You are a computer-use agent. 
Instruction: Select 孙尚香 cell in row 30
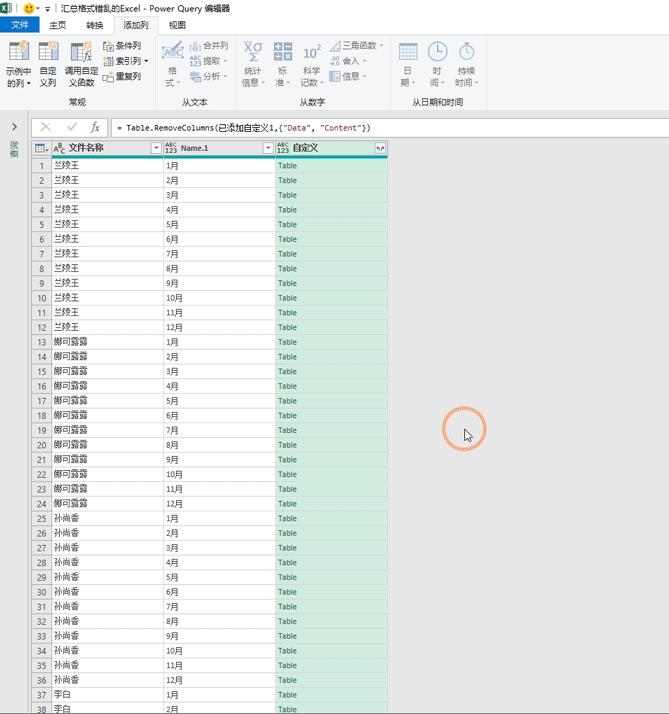(107, 592)
